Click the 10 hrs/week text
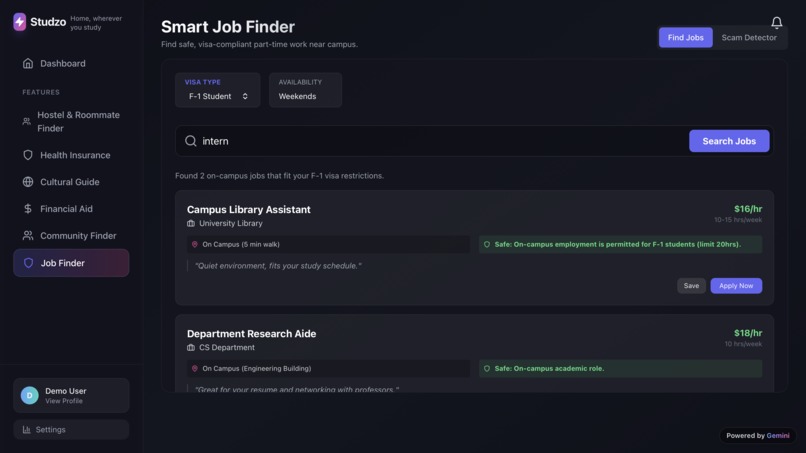This screenshot has width=806, height=453. click(743, 344)
